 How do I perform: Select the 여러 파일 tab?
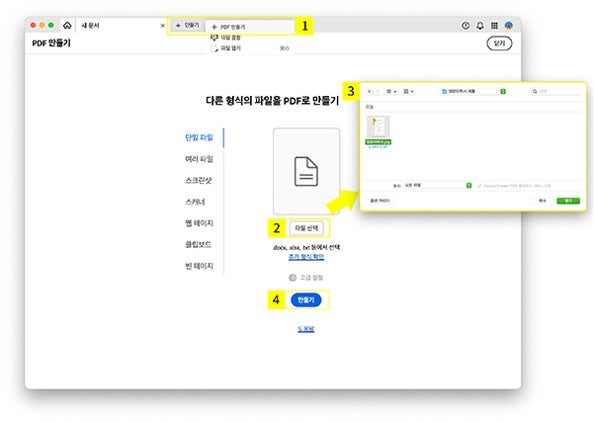[199, 159]
